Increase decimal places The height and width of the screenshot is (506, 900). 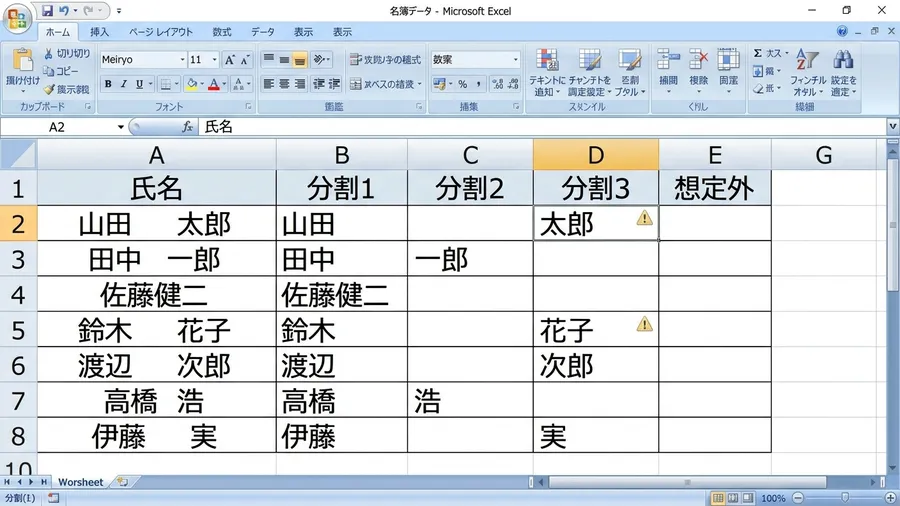pyautogui.click(x=498, y=84)
